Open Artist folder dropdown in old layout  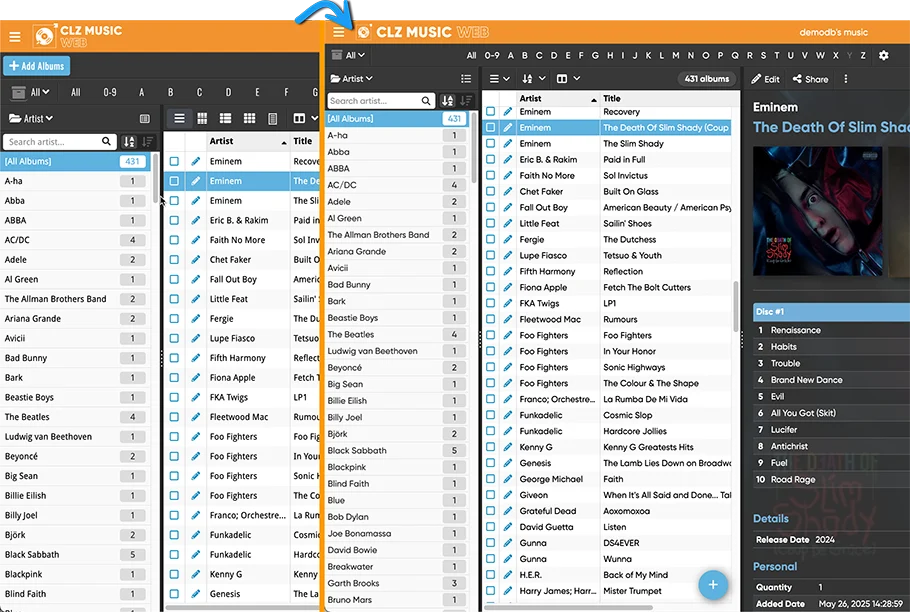(31, 118)
